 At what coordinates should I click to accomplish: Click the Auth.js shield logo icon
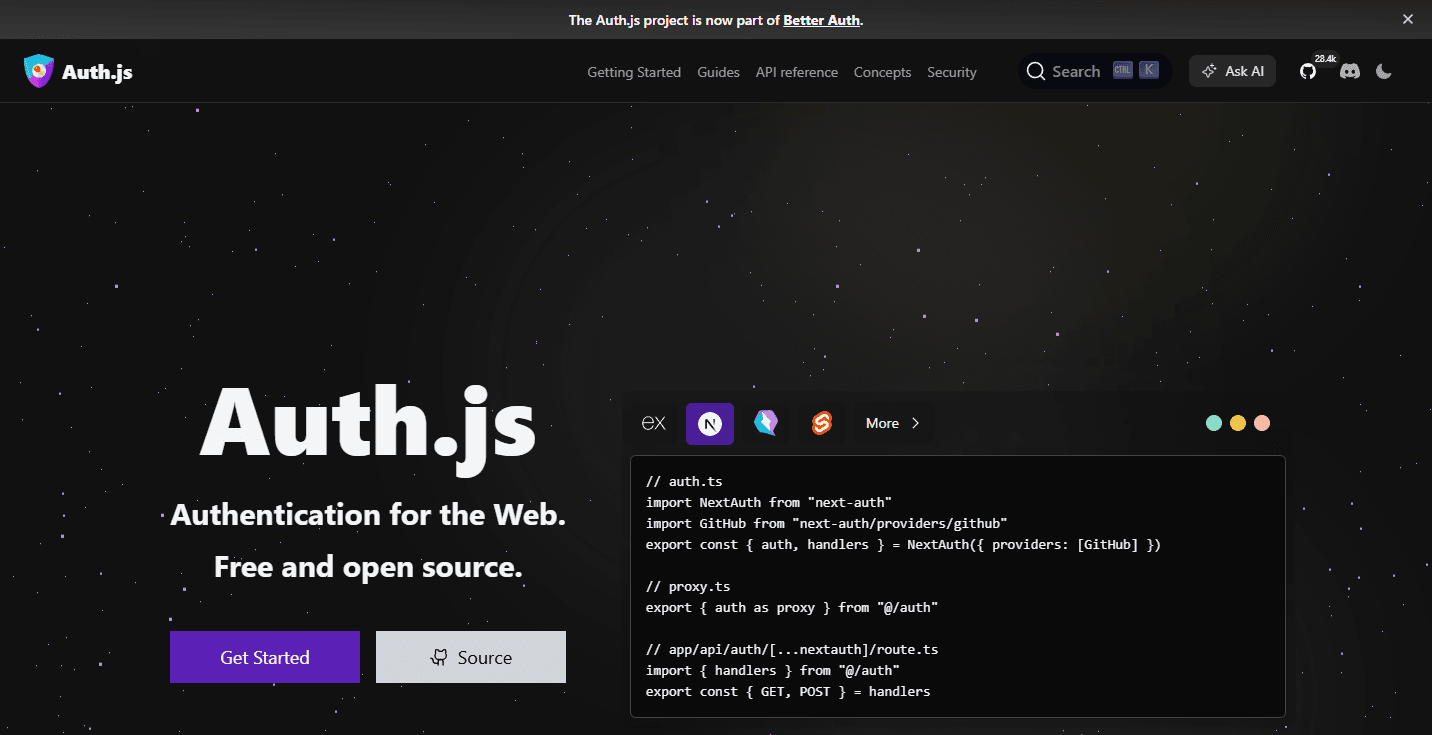coord(38,71)
